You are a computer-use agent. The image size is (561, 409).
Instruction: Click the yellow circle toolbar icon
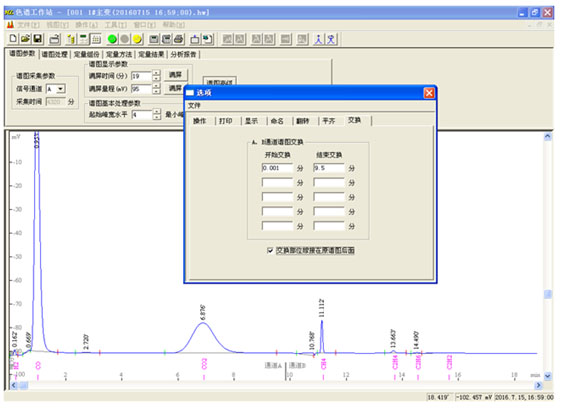coord(137,39)
